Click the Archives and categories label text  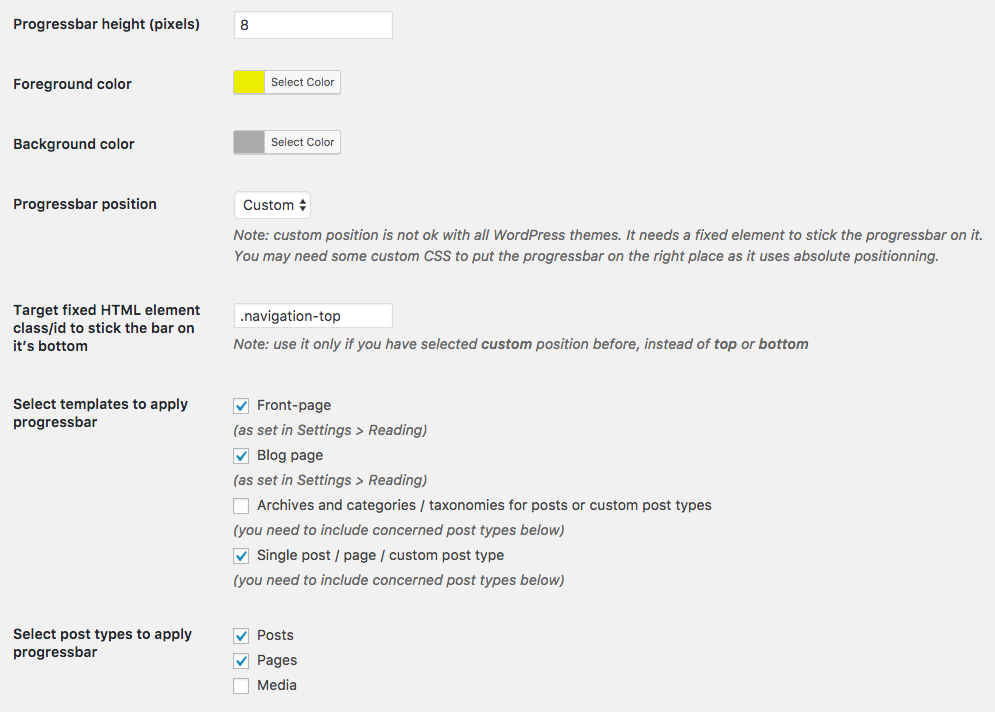pos(484,505)
